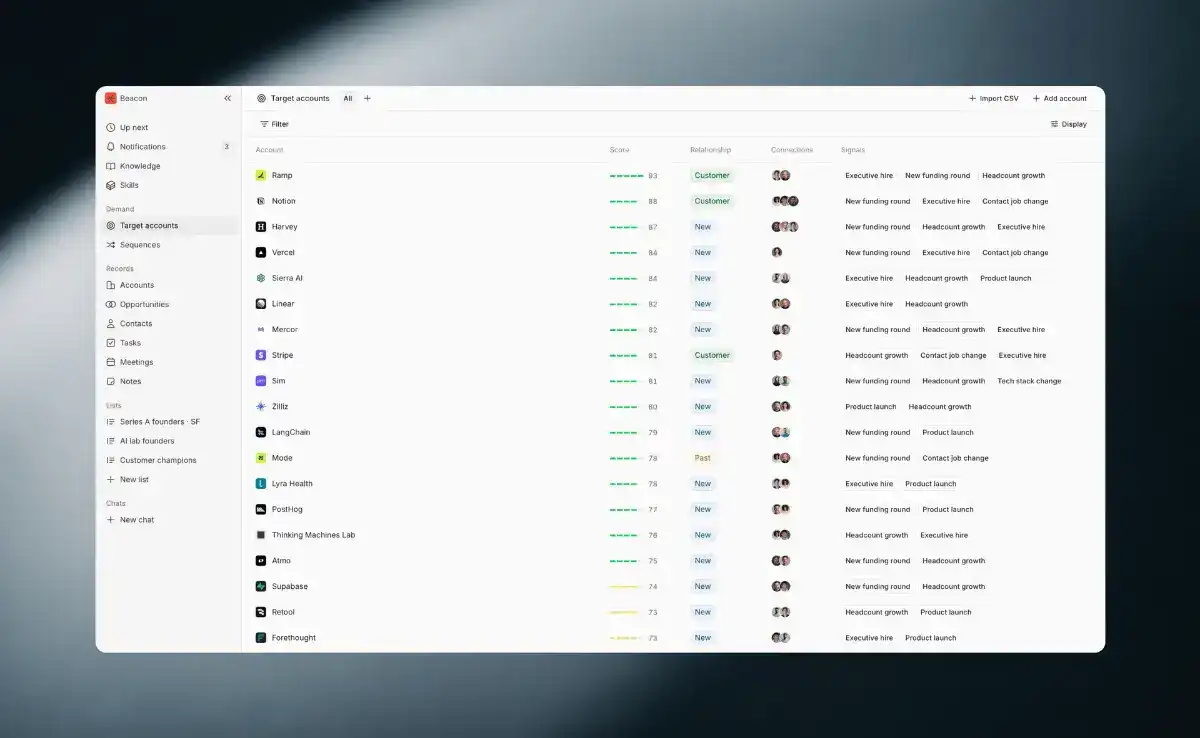Click the Forethought logo icon
1200x738 pixels.
pos(261,638)
